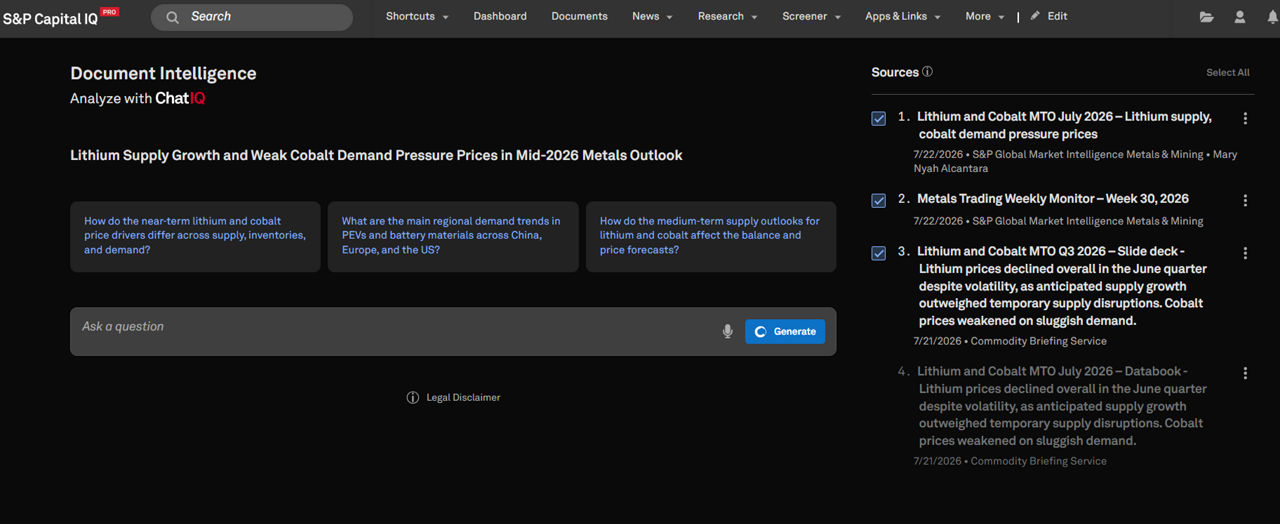The width and height of the screenshot is (1280, 524).
Task: Open options menu for source 4 Databook
Action: coord(1245,373)
